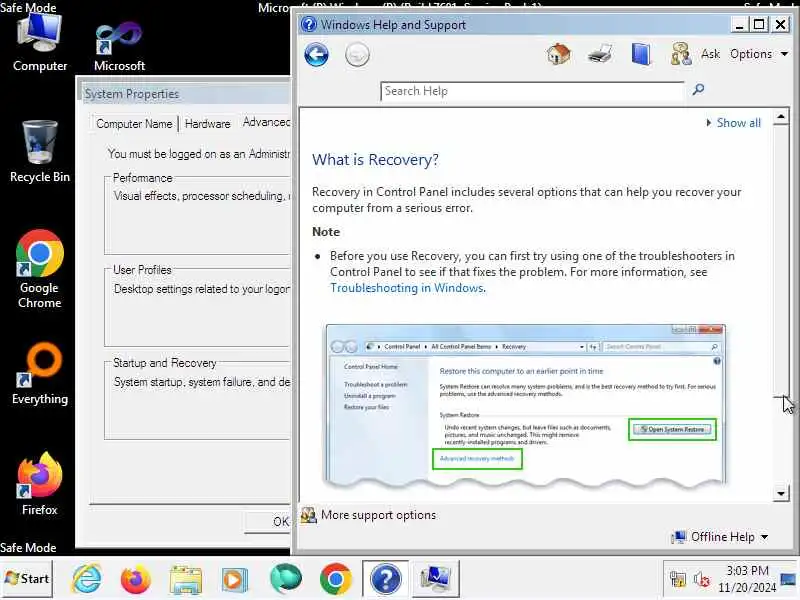Open the green globe app on taskbar
The height and width of the screenshot is (600, 800).
click(x=286, y=579)
